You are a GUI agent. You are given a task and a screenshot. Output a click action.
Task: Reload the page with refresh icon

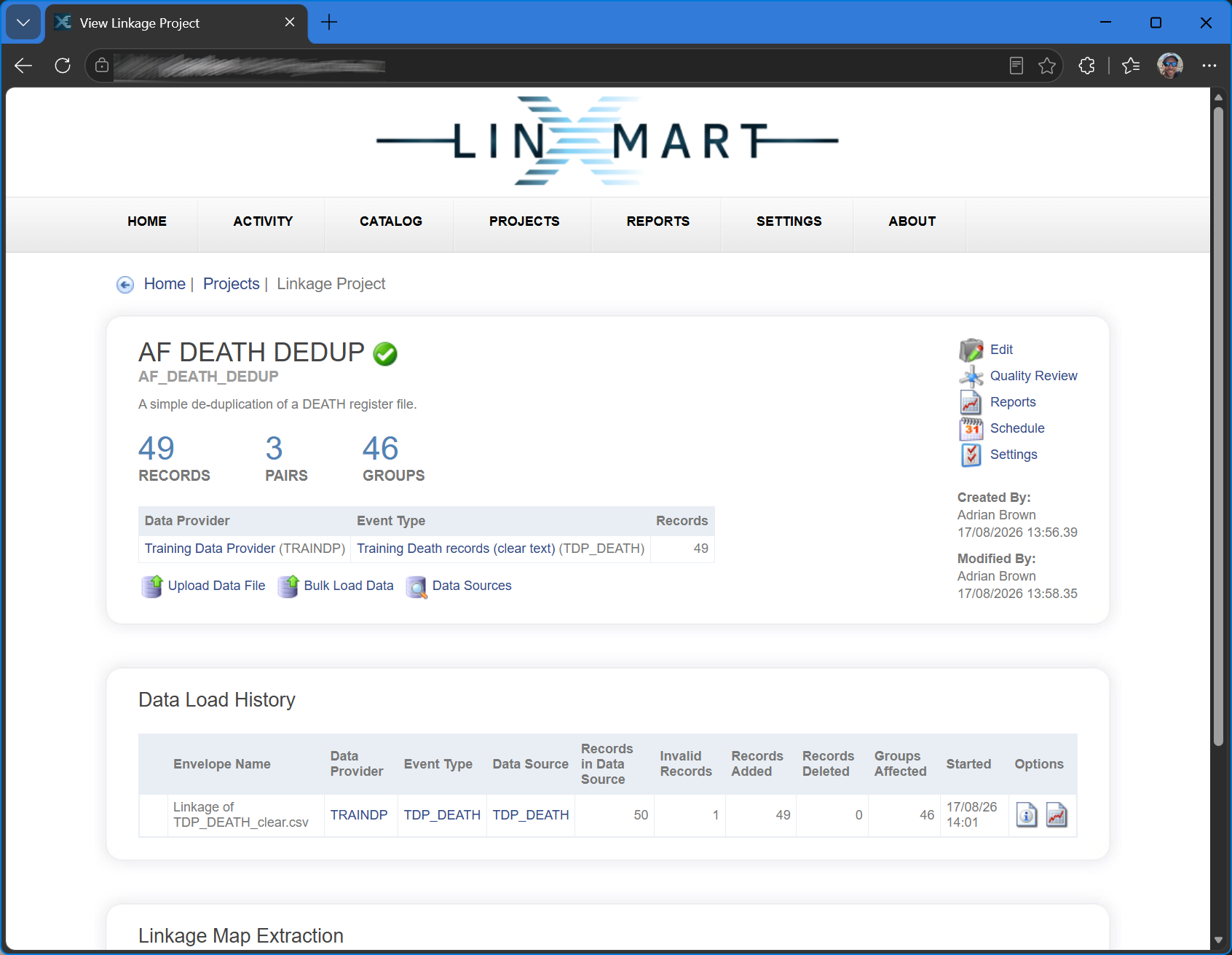[63, 66]
